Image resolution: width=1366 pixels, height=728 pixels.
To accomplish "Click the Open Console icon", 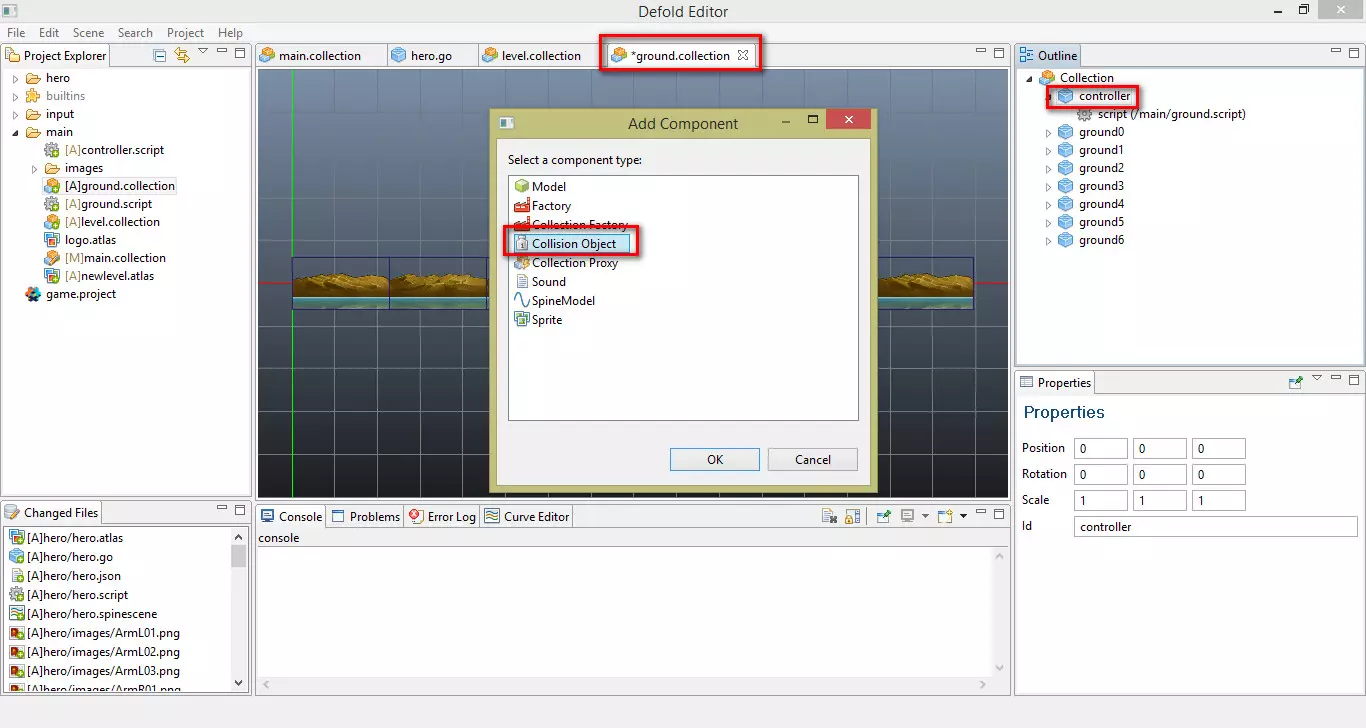I will click(x=946, y=516).
